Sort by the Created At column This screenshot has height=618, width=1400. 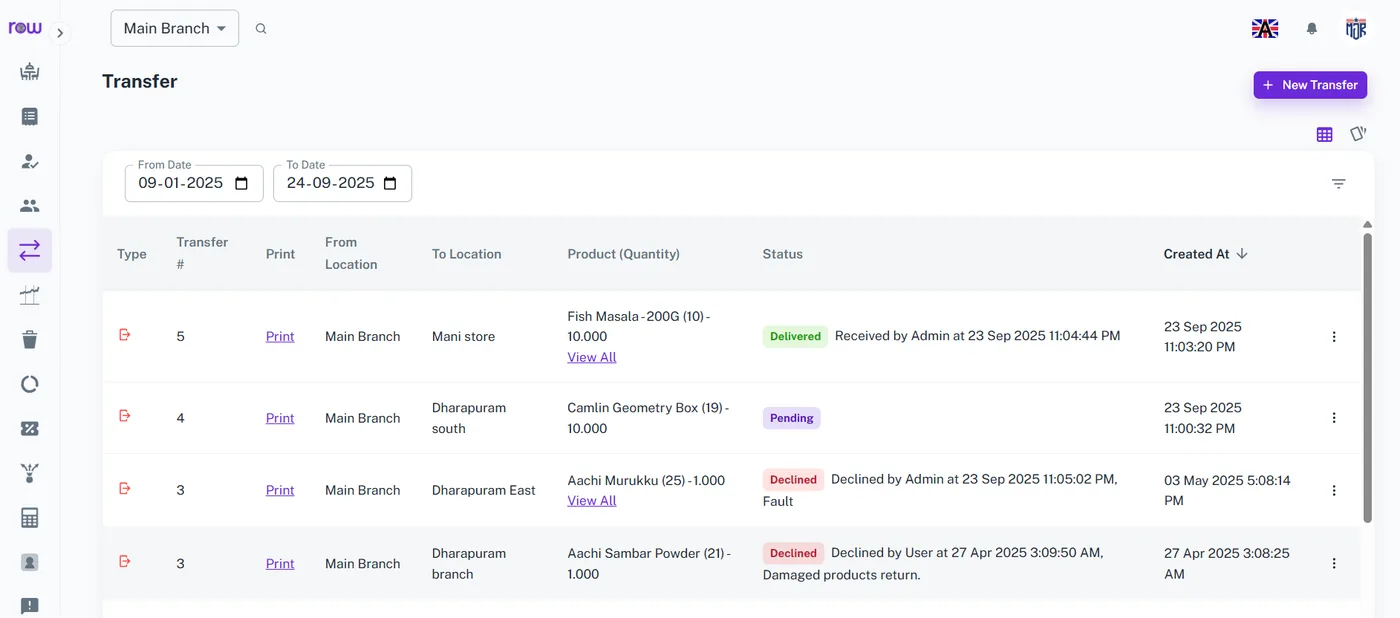[1205, 254]
